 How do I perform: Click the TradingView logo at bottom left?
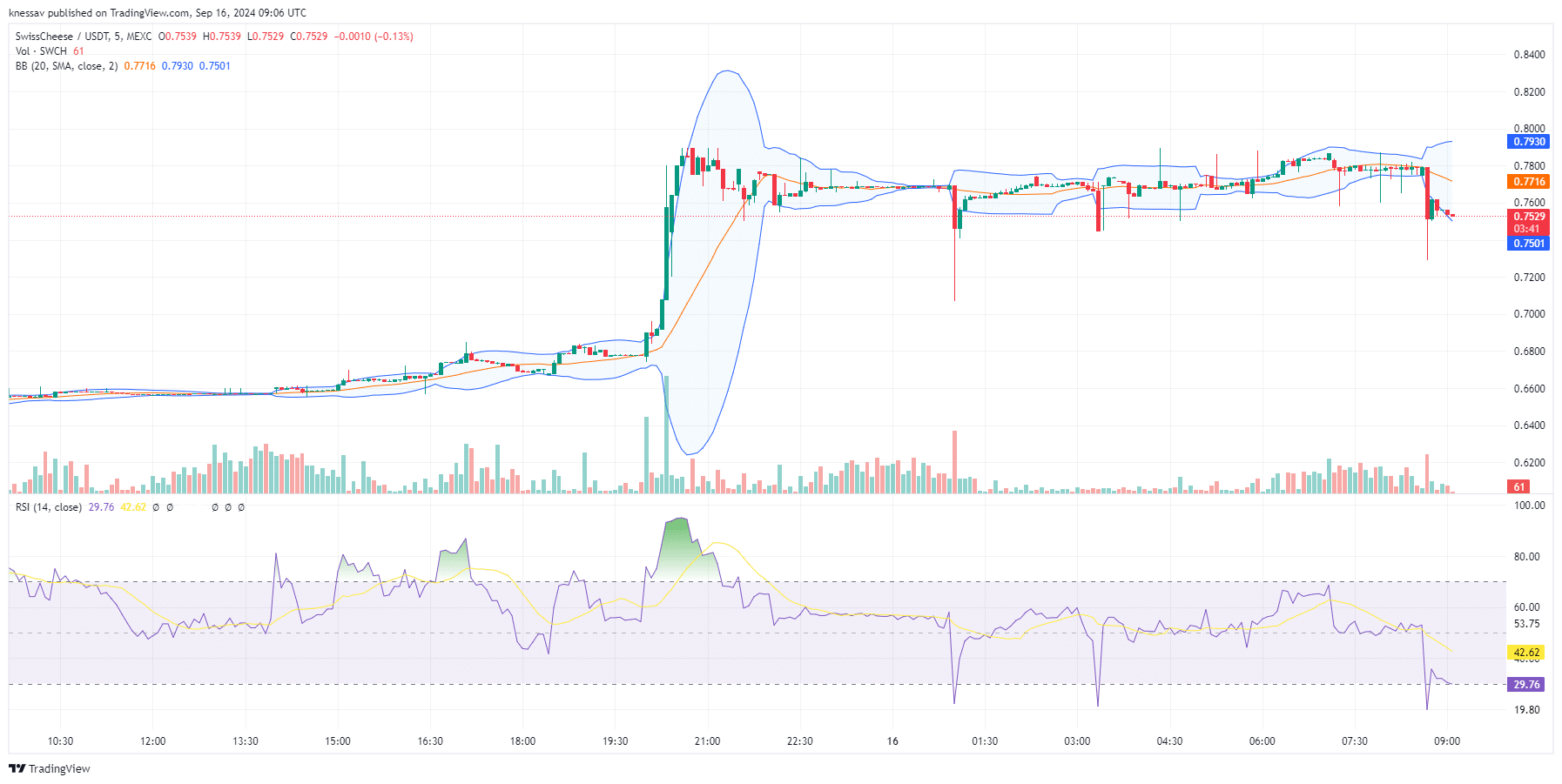(x=50, y=768)
